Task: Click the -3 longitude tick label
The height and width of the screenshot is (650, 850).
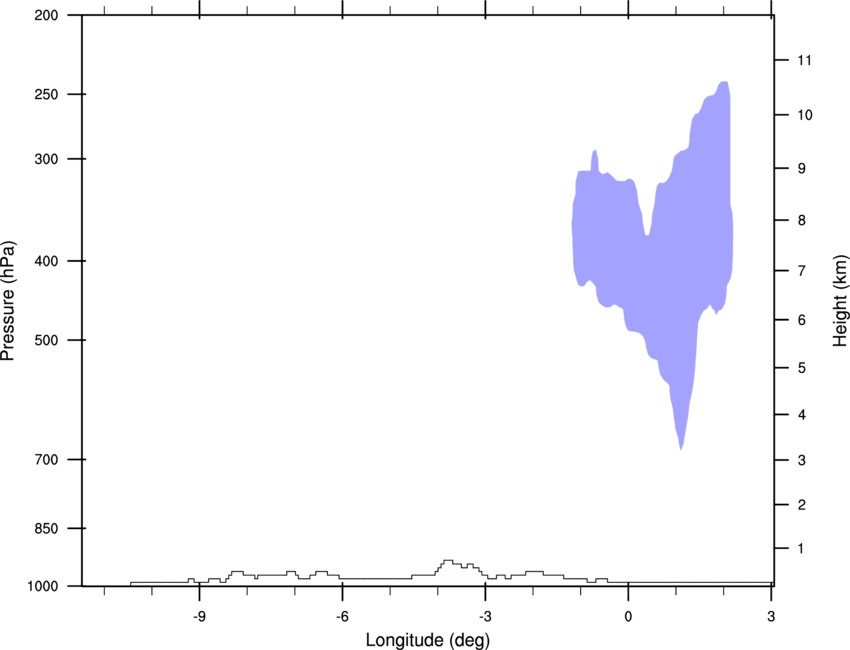Action: tap(485, 617)
